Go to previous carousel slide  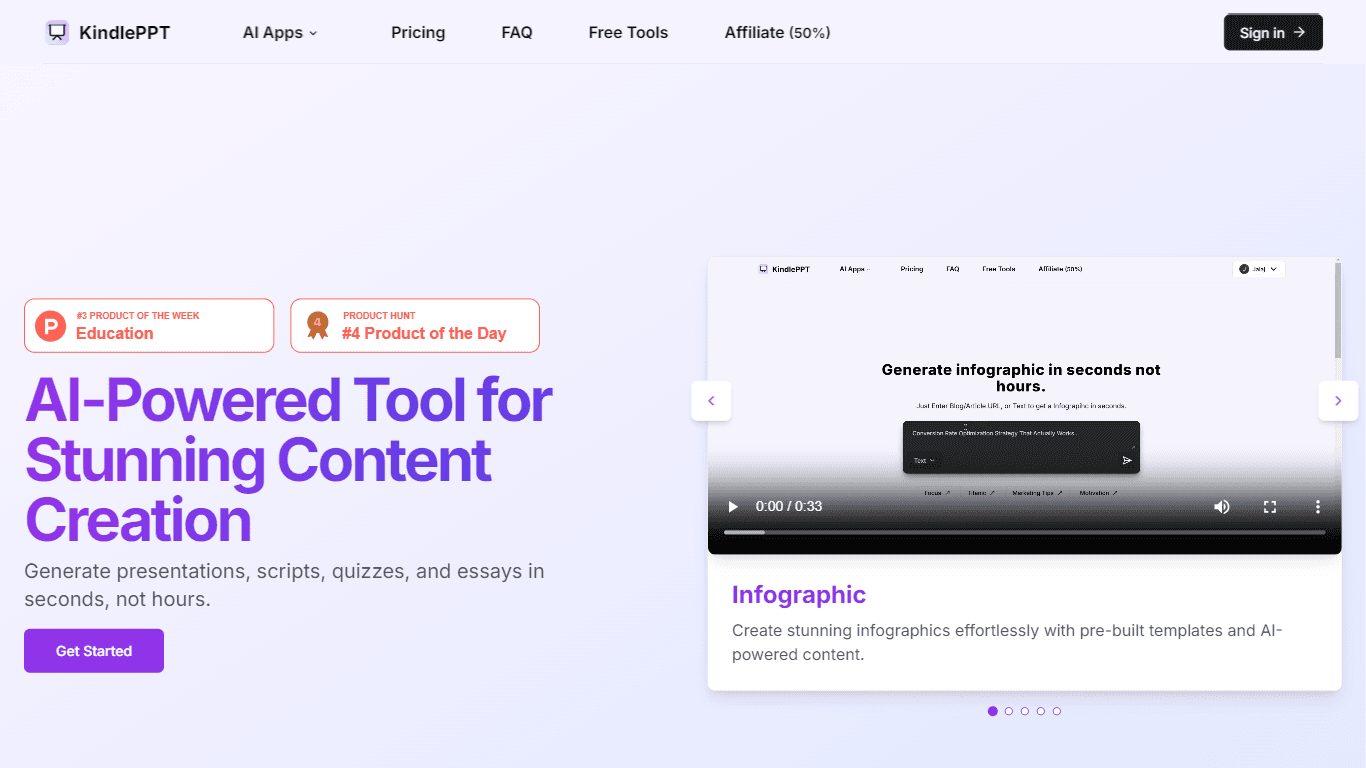pyautogui.click(x=711, y=401)
